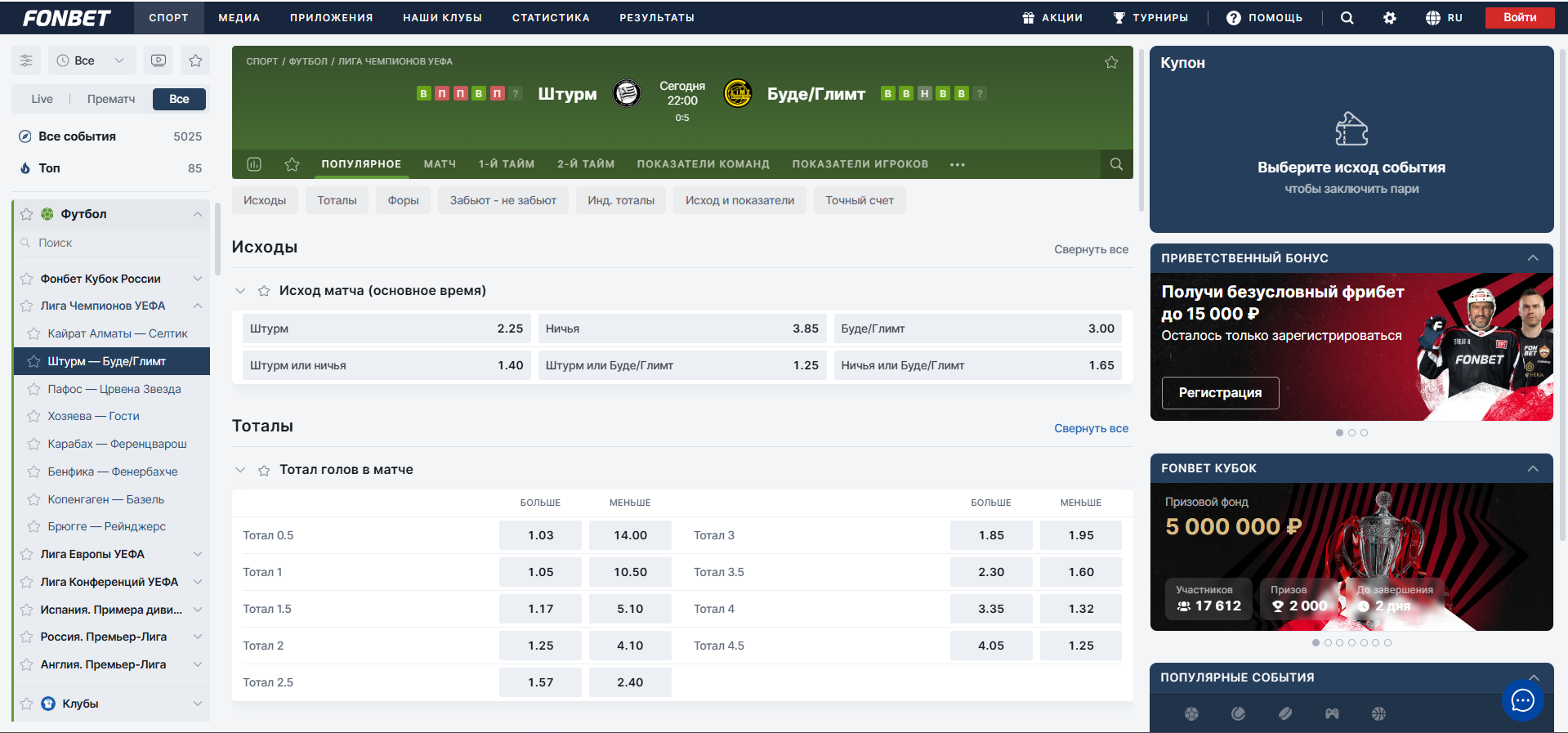The image size is (1568, 733).
Task: Click the Регистрация button on bonus banner
Action: 1219,393
